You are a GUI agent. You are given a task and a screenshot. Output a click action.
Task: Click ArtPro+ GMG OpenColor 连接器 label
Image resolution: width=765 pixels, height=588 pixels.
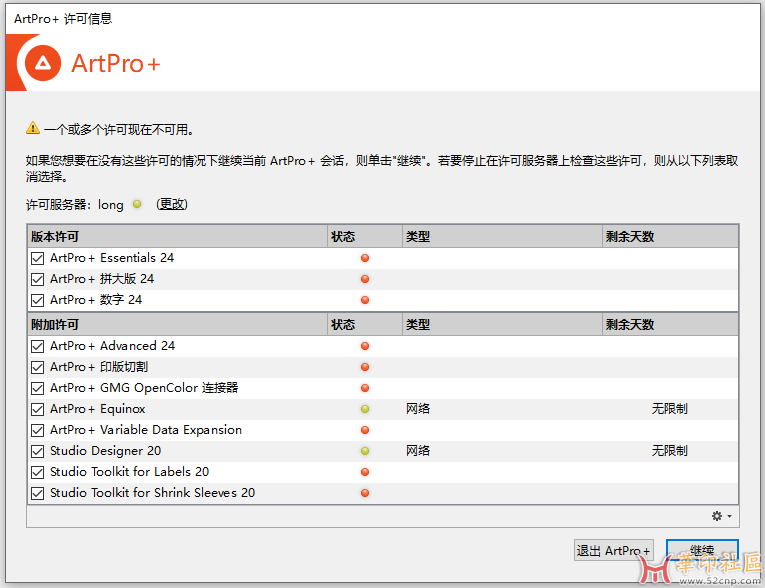click(x=144, y=388)
